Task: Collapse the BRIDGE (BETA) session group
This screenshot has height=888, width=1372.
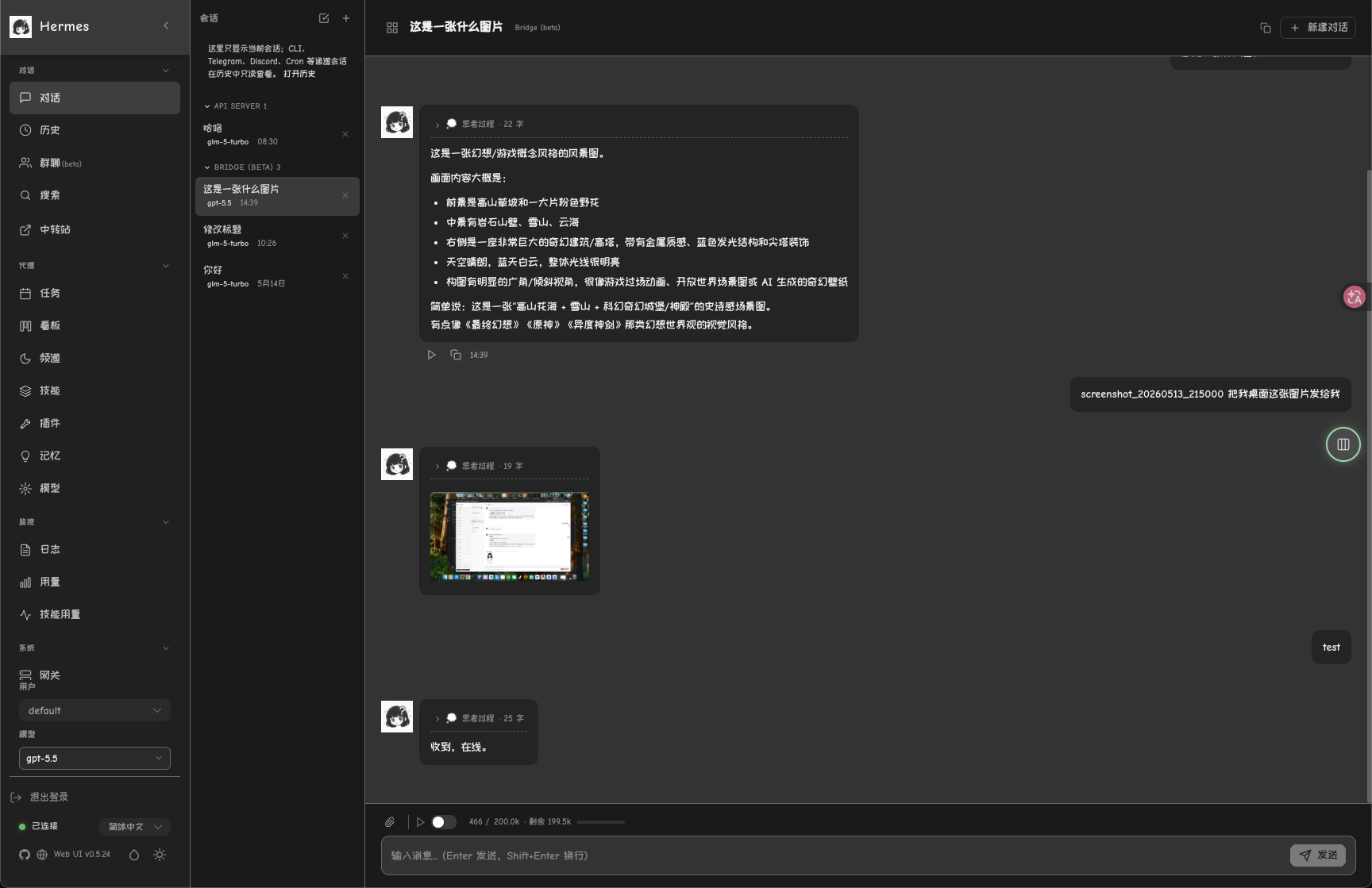Action: (x=242, y=167)
